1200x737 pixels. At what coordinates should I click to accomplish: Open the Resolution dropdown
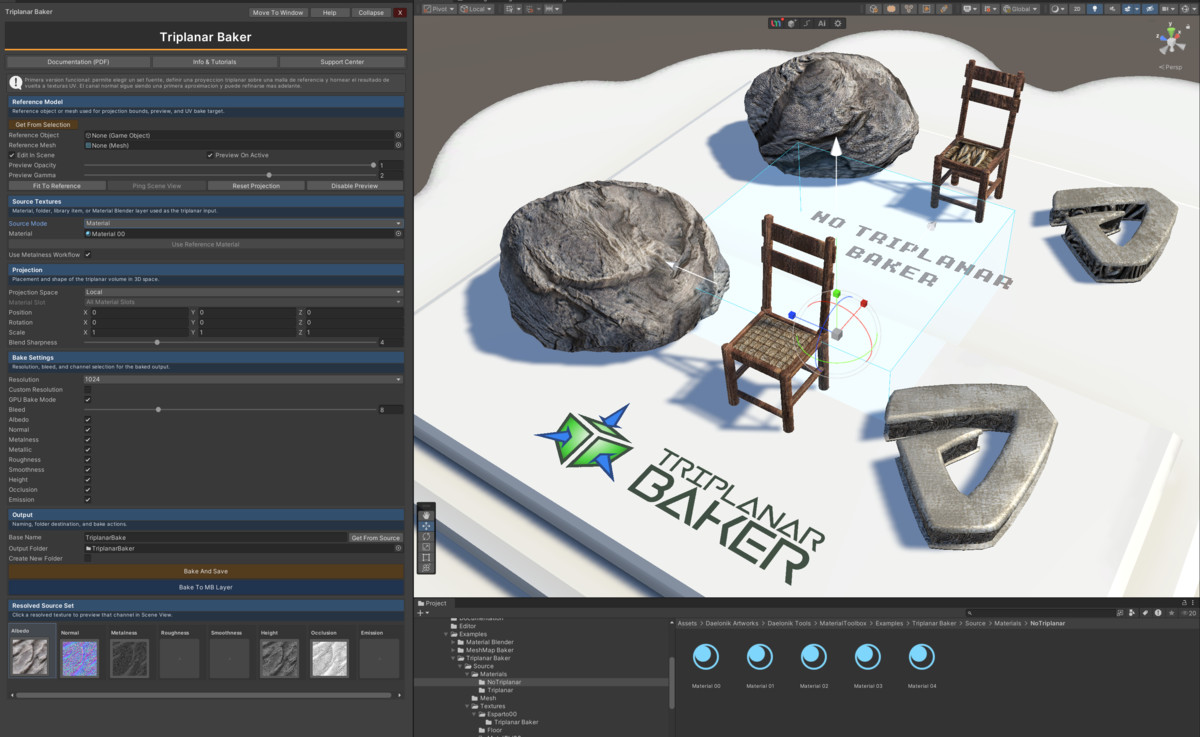[x=243, y=380]
